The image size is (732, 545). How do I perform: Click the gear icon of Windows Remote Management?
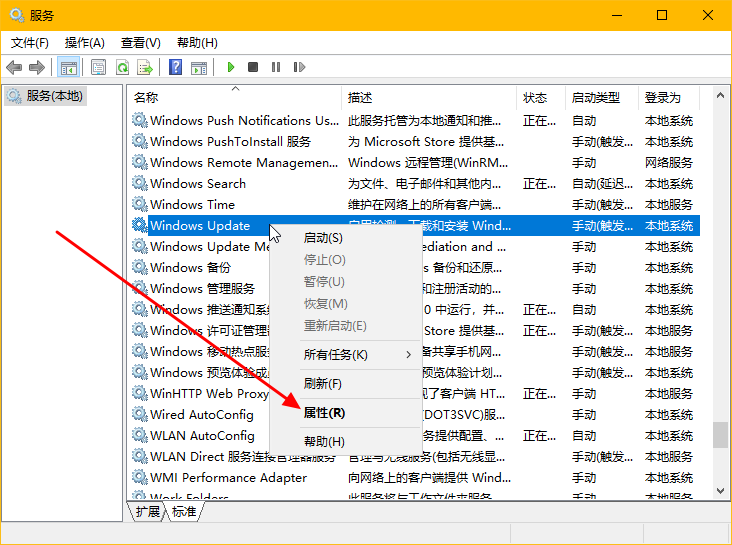point(139,162)
